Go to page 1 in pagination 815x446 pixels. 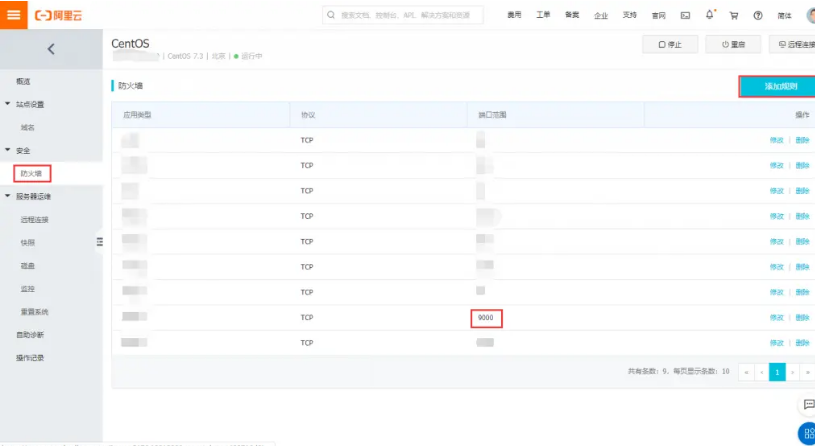coord(776,371)
